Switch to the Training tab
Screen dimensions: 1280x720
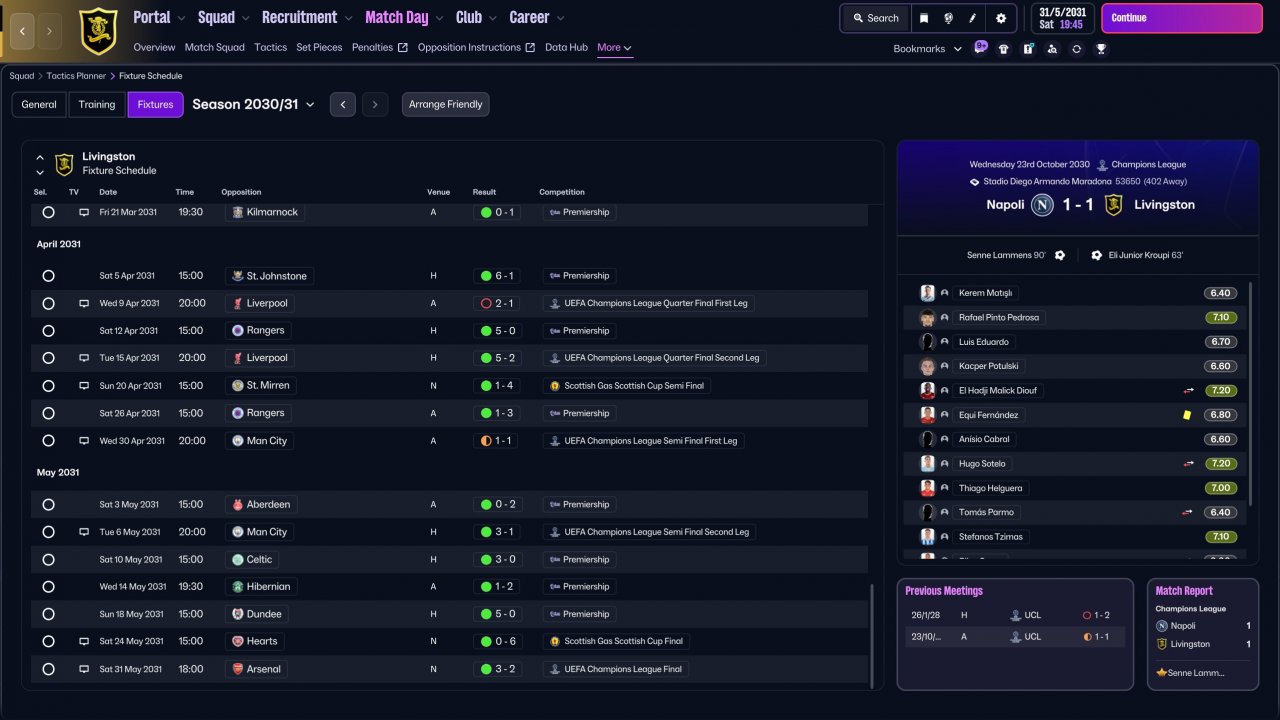point(97,104)
